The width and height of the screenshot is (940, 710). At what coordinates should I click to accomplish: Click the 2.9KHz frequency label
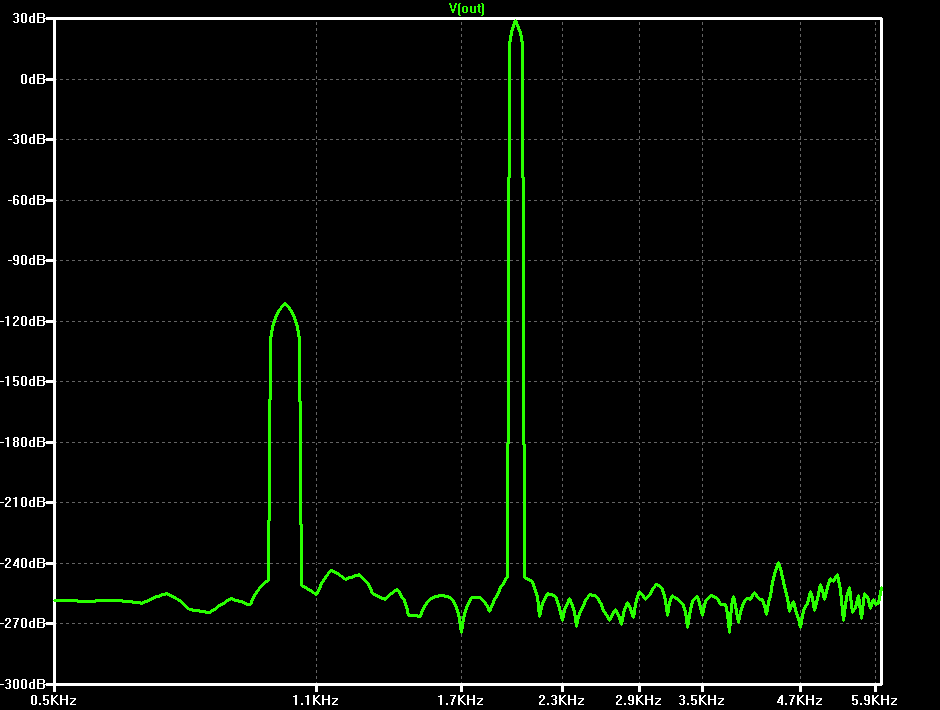[x=638, y=700]
